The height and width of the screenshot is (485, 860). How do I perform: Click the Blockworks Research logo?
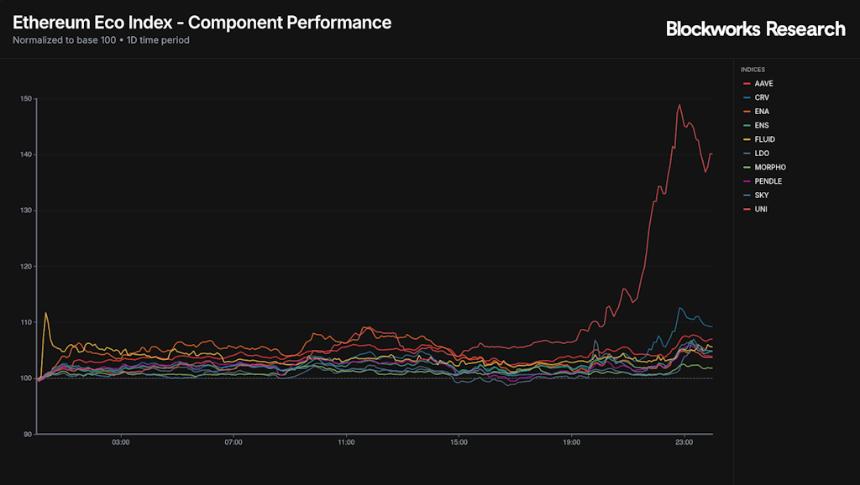pyautogui.click(x=755, y=29)
